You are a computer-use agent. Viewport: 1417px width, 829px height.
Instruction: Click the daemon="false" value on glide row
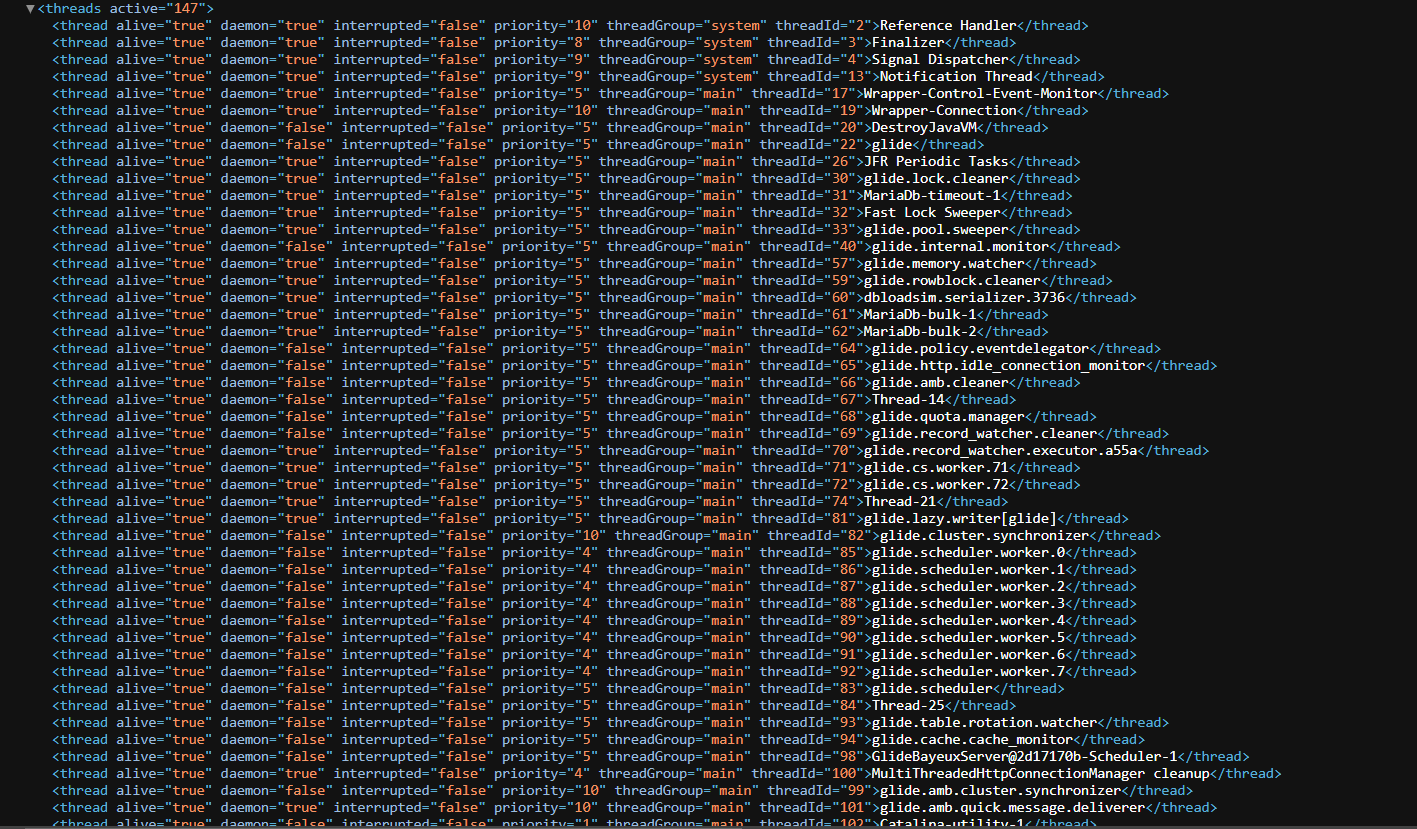coord(301,144)
